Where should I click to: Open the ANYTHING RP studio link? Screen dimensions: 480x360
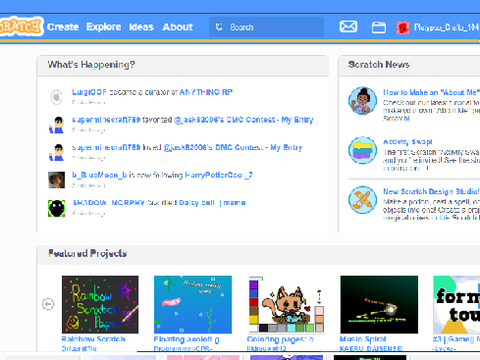[206, 92]
